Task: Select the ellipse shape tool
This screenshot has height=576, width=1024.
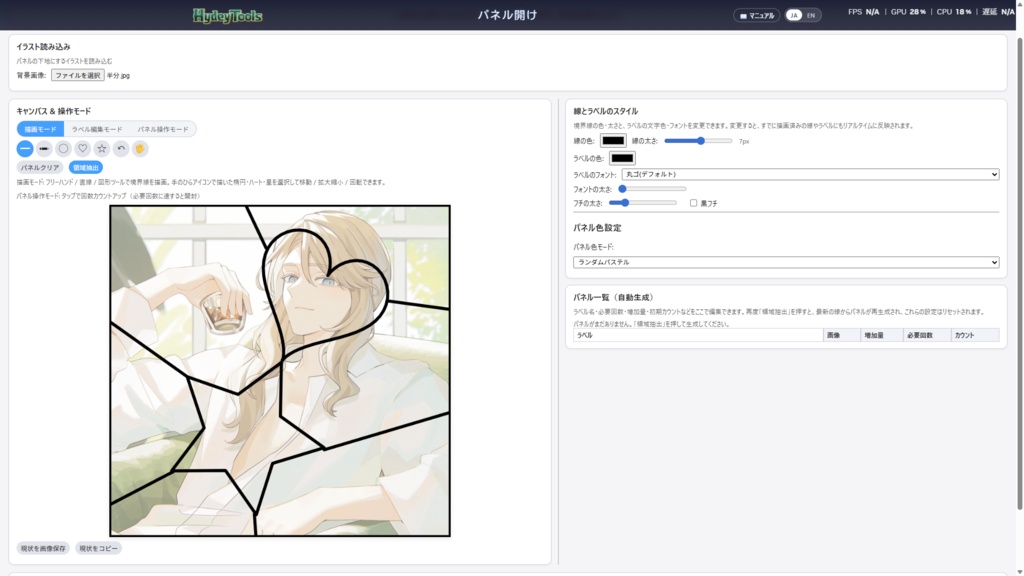Action: (63, 149)
